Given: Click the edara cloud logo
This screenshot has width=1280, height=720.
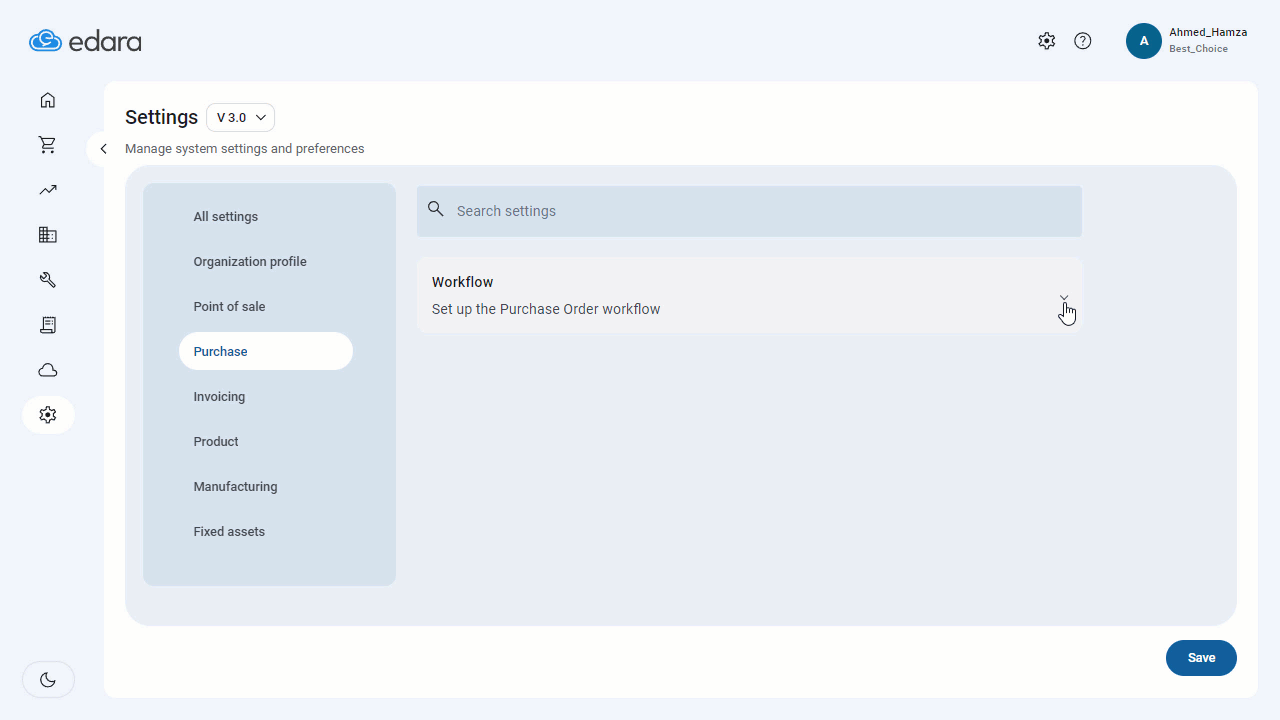Looking at the screenshot, I should [x=85, y=41].
